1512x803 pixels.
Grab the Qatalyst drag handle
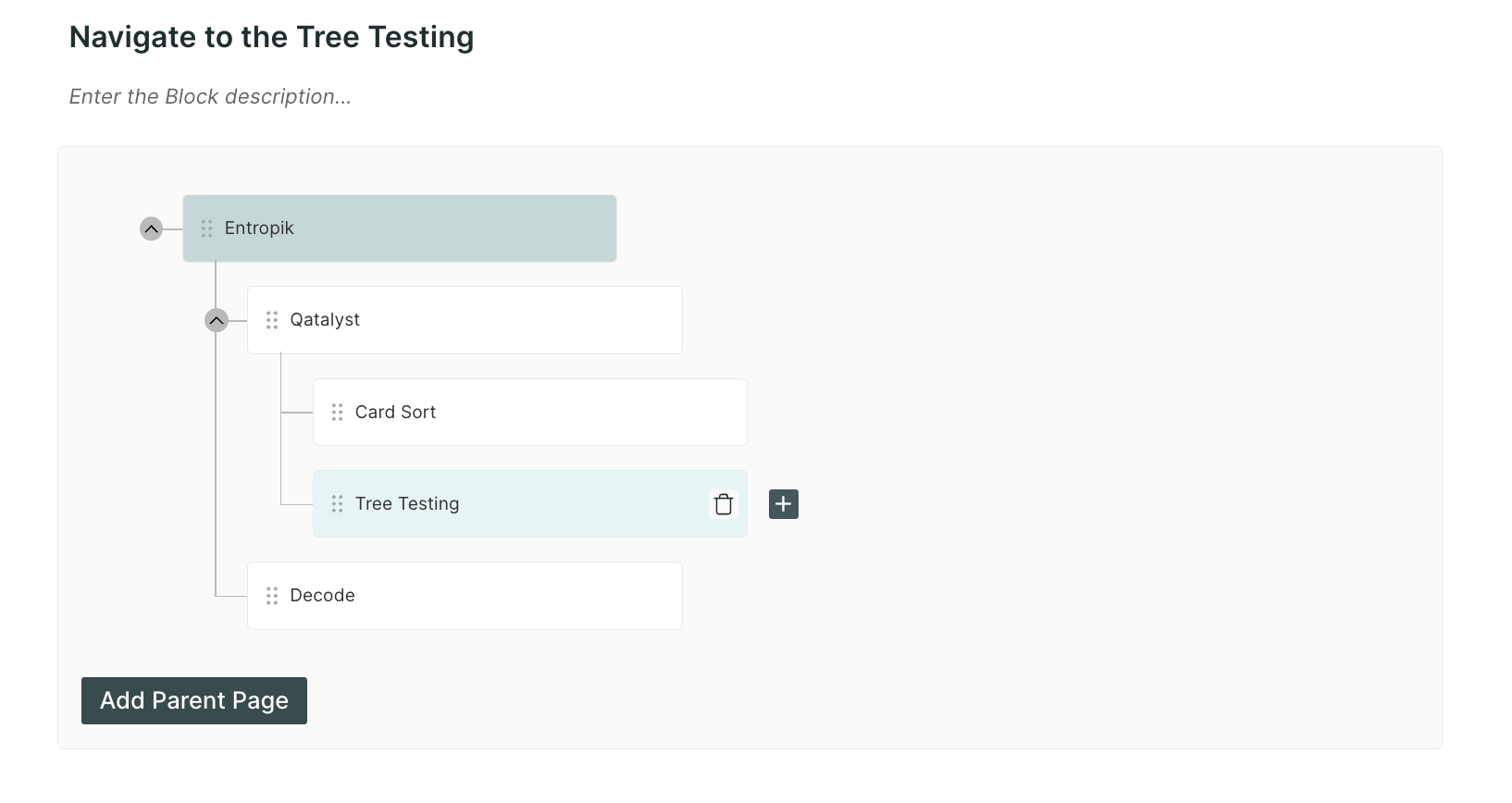272,320
